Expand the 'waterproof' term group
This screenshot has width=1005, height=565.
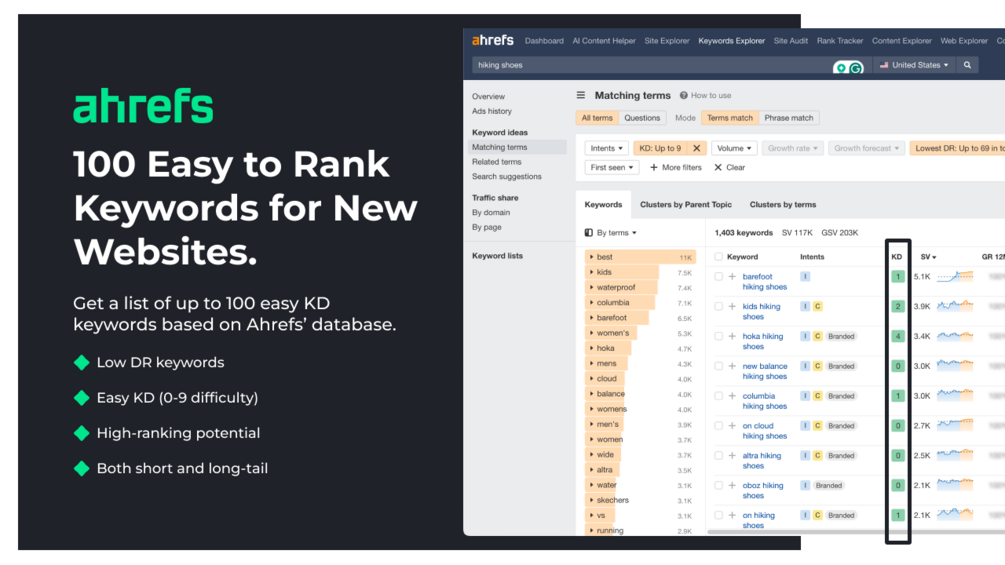point(592,288)
